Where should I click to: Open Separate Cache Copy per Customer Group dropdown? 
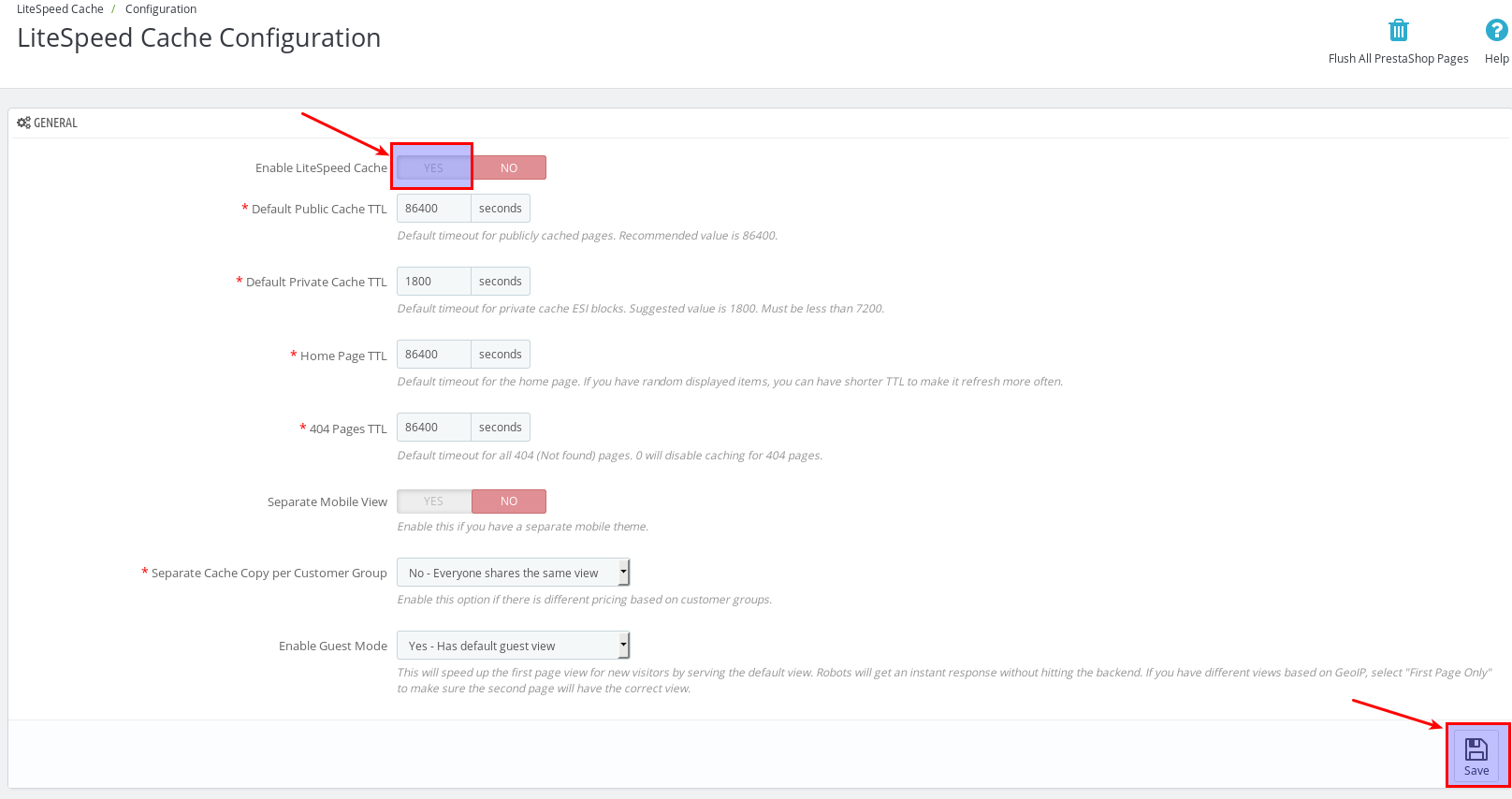(x=513, y=573)
